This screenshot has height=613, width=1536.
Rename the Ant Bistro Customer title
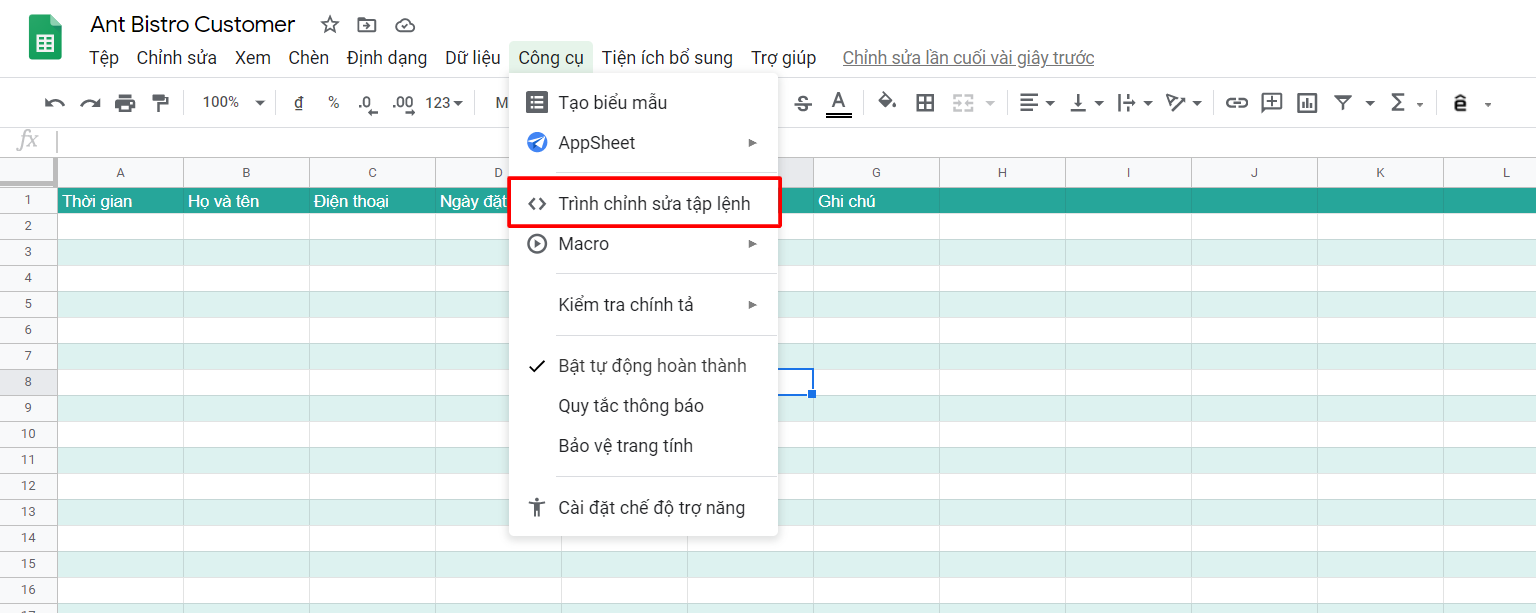coord(193,25)
